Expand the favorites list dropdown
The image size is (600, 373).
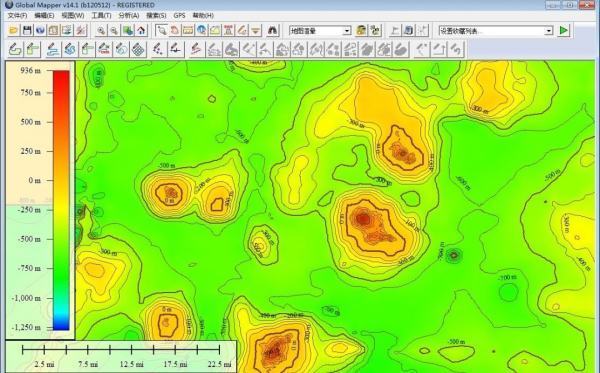(496, 31)
